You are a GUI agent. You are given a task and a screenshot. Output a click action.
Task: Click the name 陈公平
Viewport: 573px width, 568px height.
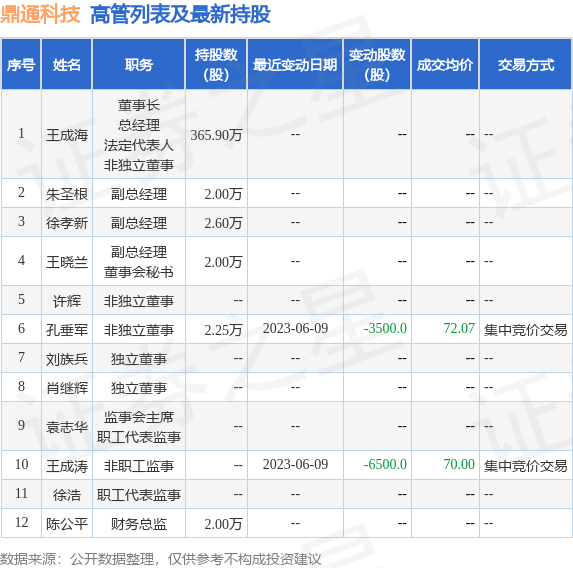[67, 524]
